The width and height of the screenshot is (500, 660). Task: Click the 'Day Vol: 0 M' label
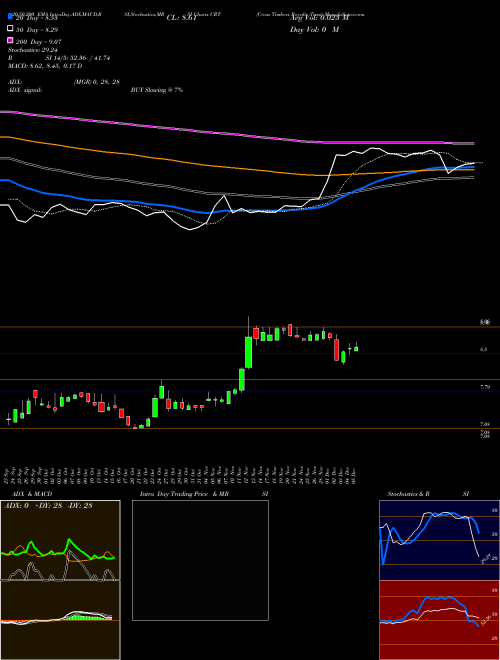tap(314, 29)
